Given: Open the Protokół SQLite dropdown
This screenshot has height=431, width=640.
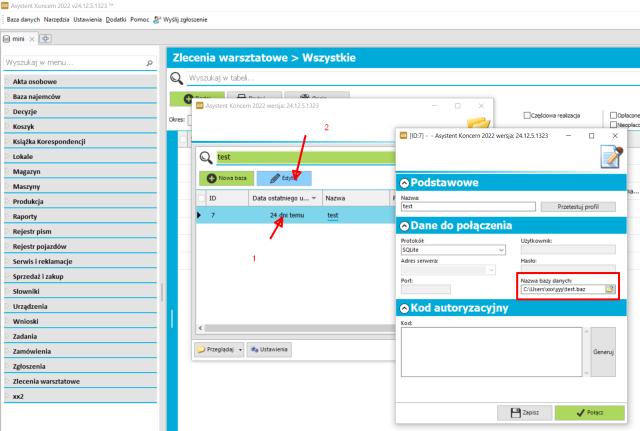Looking at the screenshot, I should [x=501, y=250].
